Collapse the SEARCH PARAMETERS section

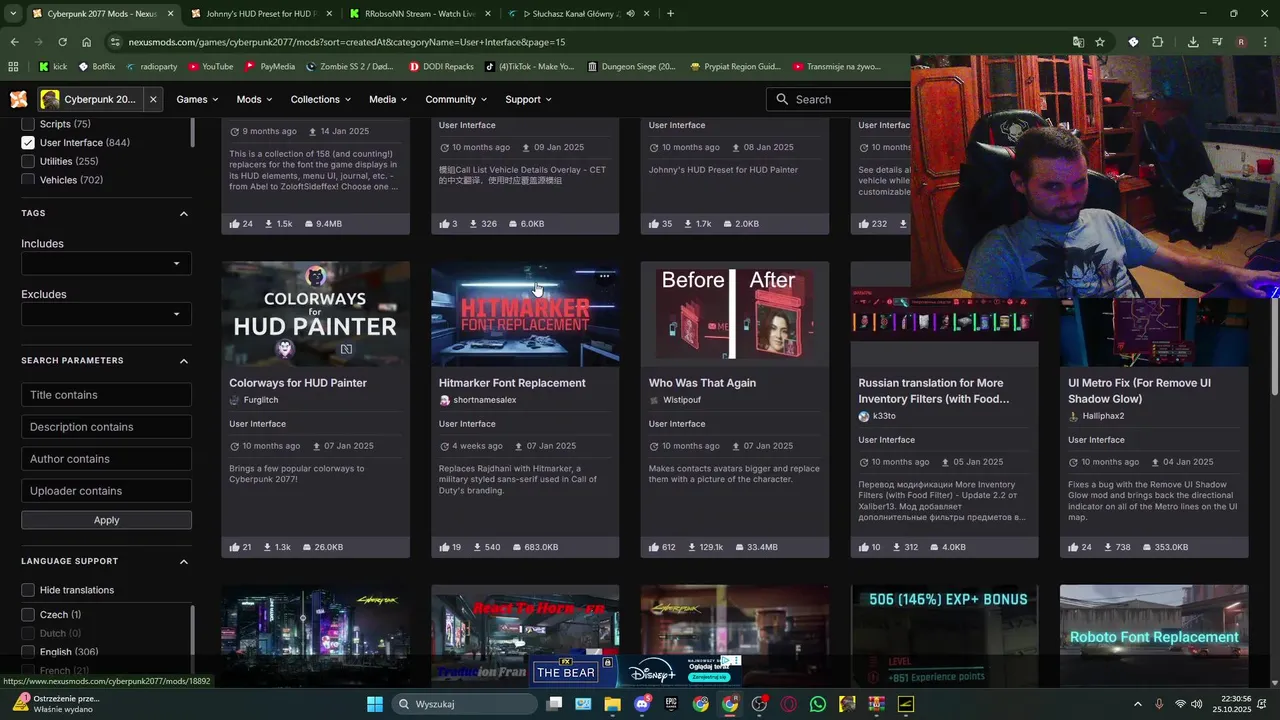point(183,360)
